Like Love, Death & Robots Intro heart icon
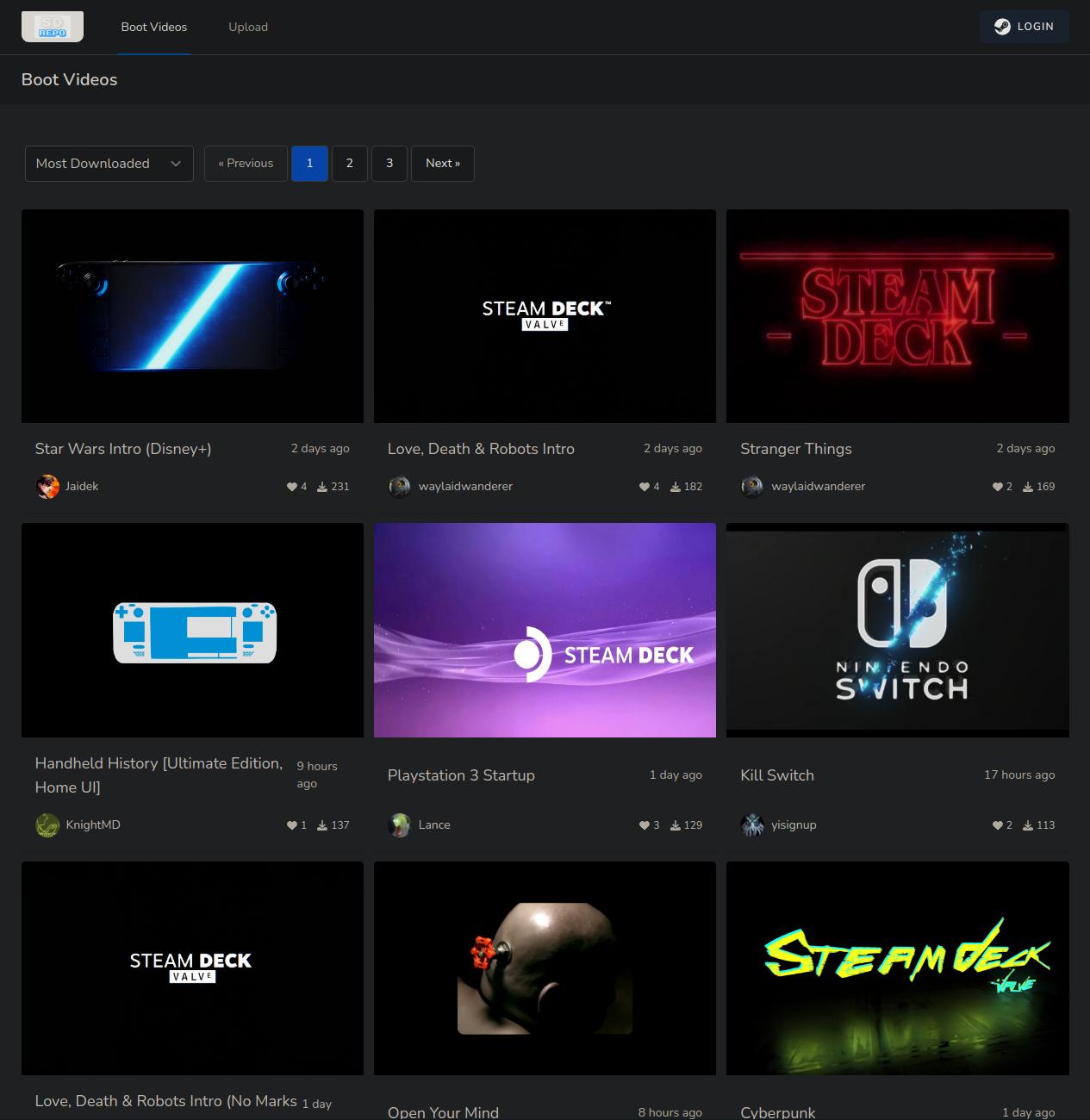 645,487
